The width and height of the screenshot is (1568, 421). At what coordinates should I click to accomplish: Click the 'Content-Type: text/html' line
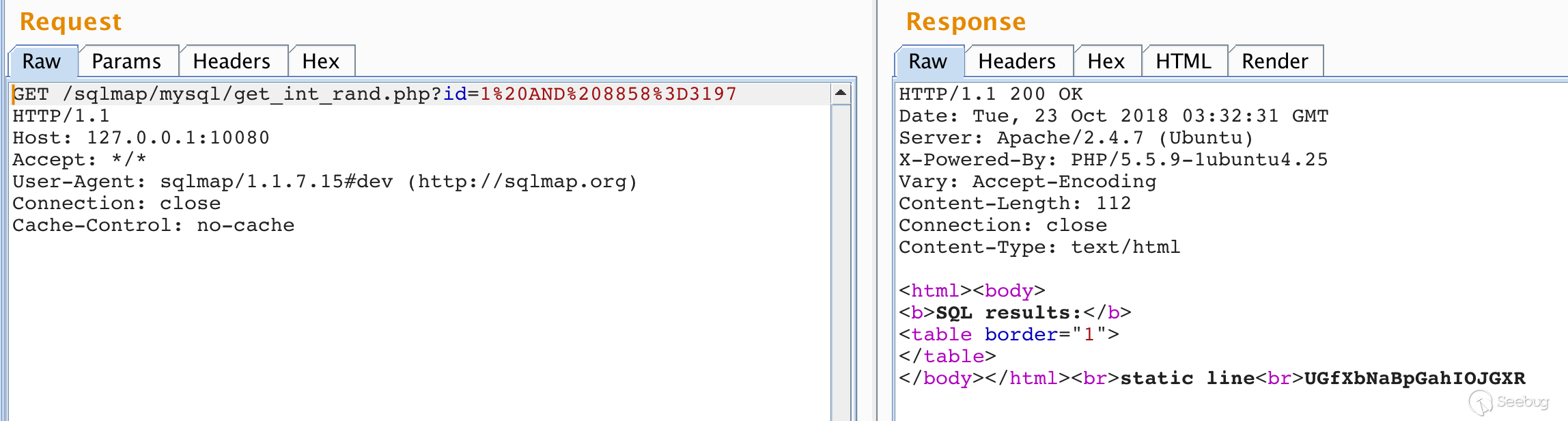click(1039, 247)
